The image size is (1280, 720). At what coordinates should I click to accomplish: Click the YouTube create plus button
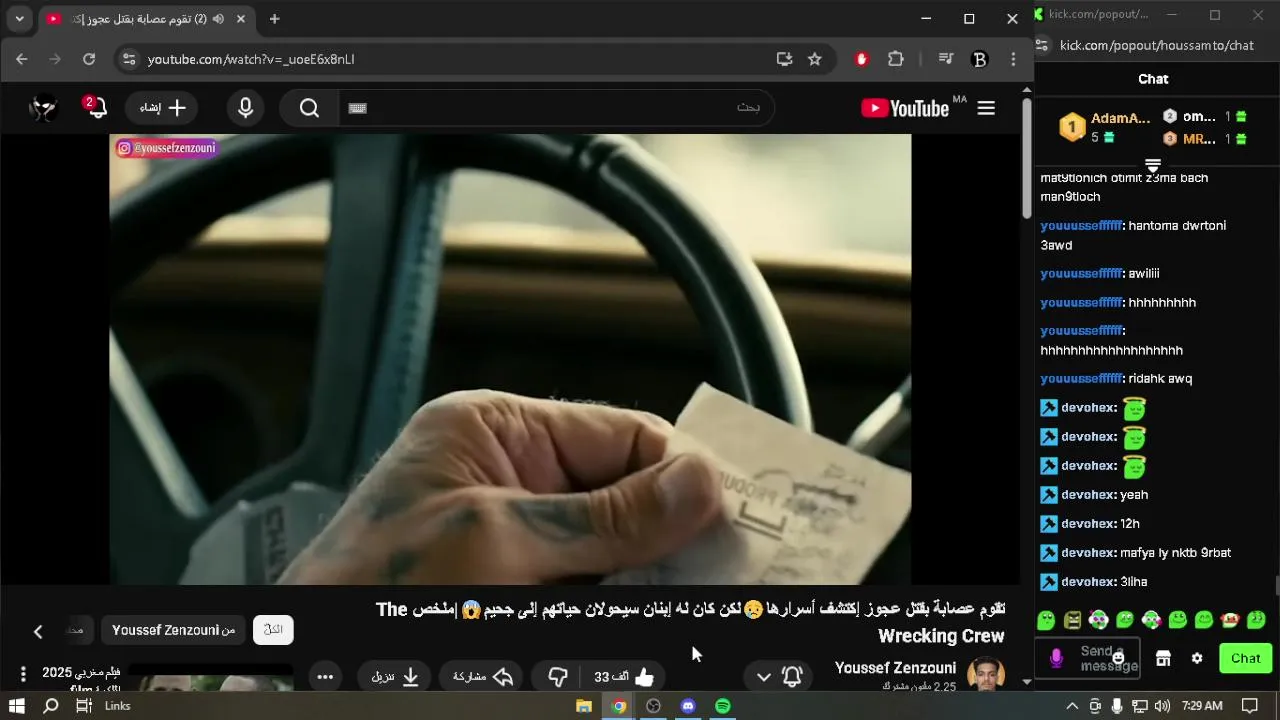point(163,108)
